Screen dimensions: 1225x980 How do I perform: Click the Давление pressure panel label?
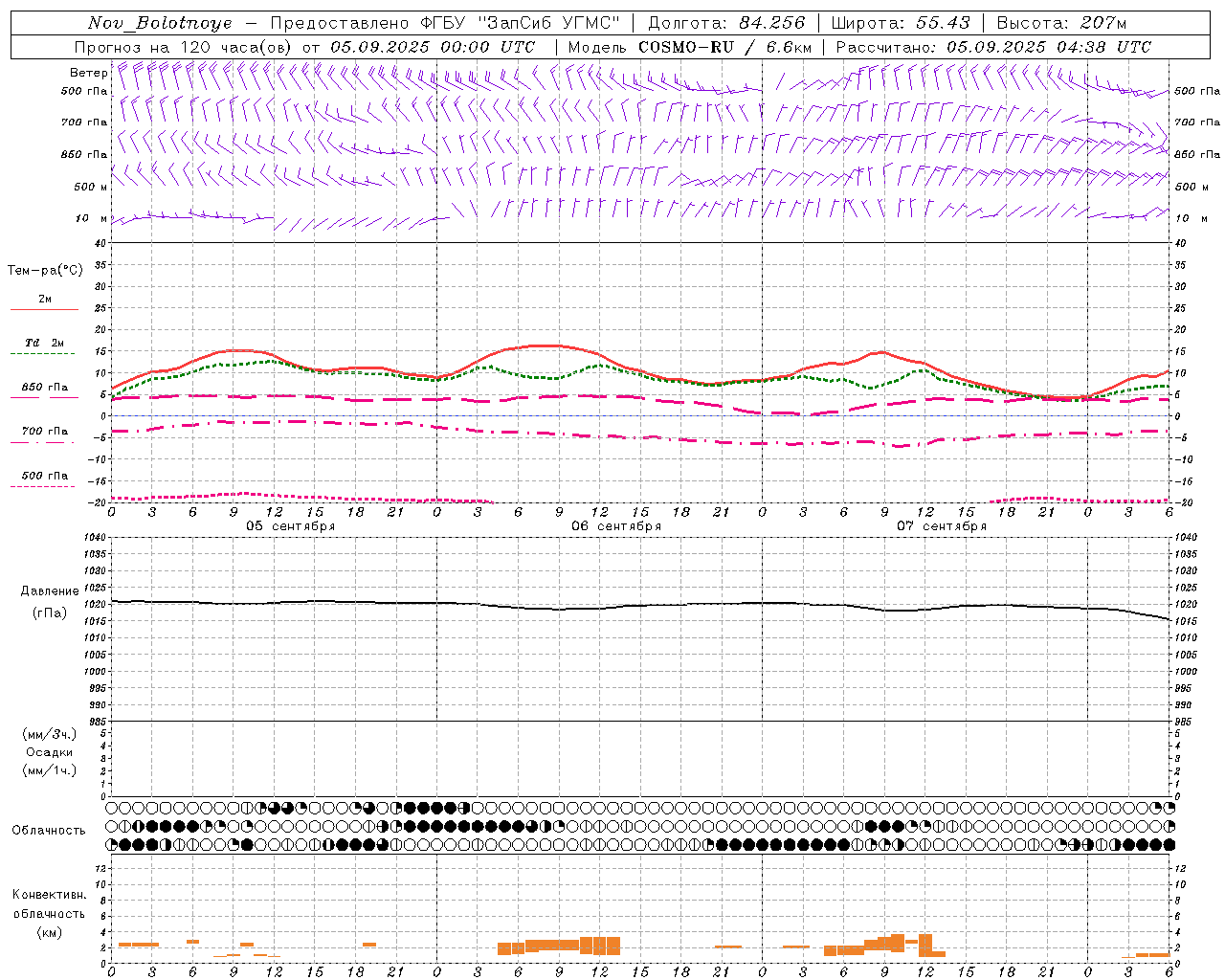click(x=50, y=591)
